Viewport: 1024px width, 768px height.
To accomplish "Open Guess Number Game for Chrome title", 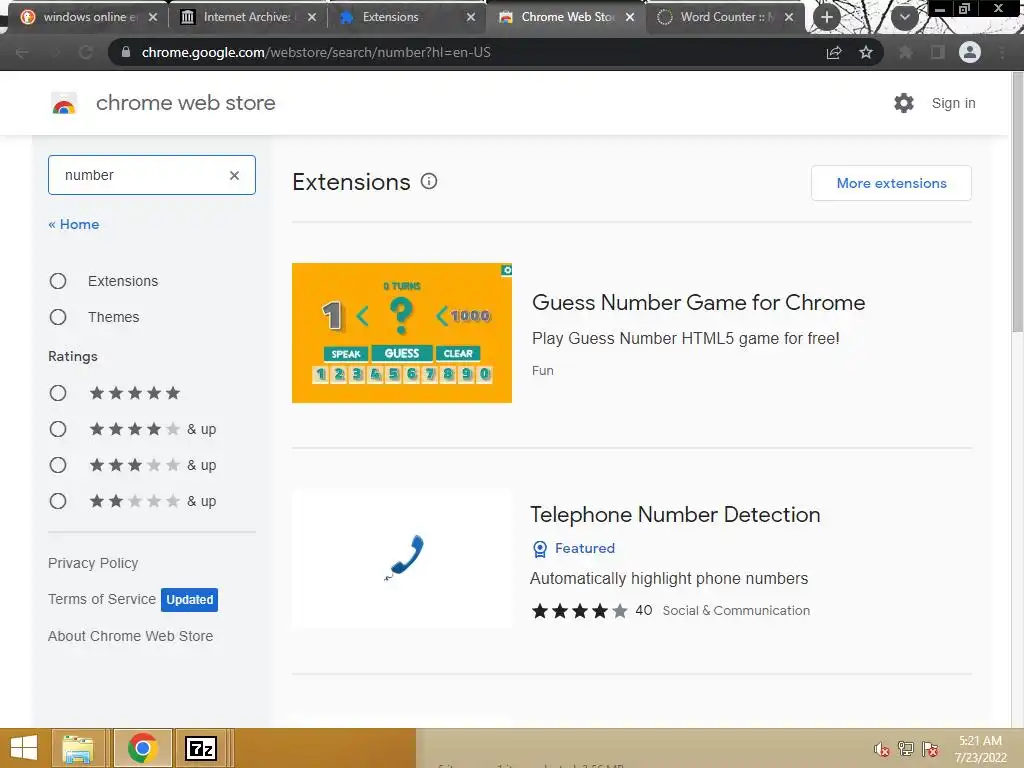I will [698, 302].
